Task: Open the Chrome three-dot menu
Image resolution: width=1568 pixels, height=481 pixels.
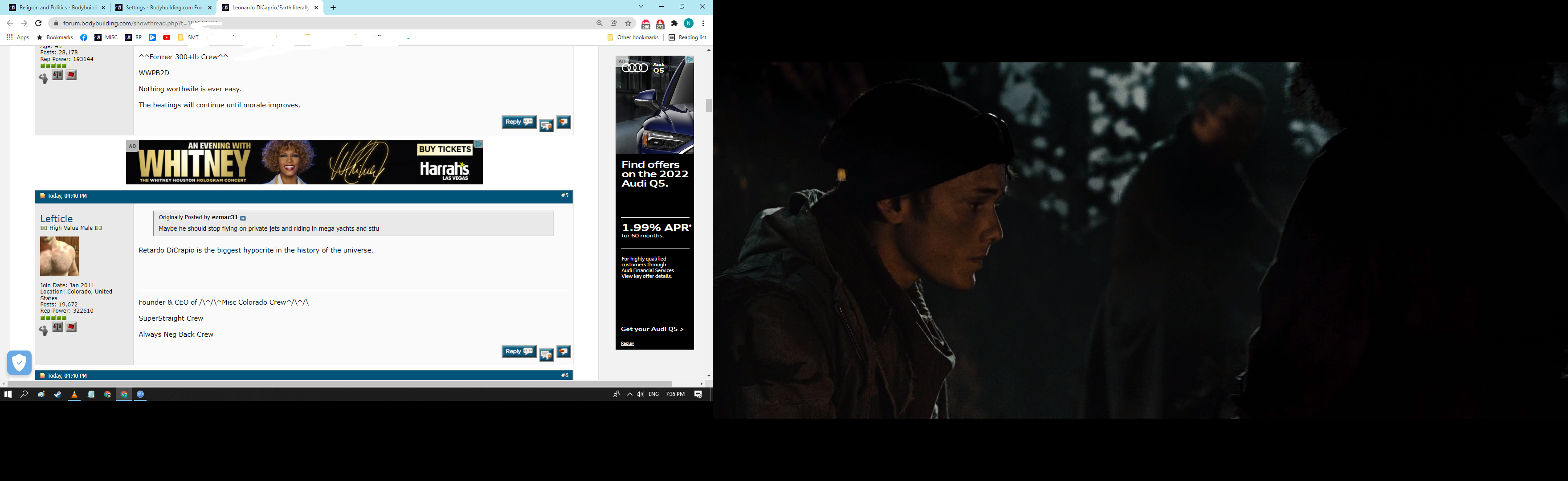Action: click(x=703, y=23)
